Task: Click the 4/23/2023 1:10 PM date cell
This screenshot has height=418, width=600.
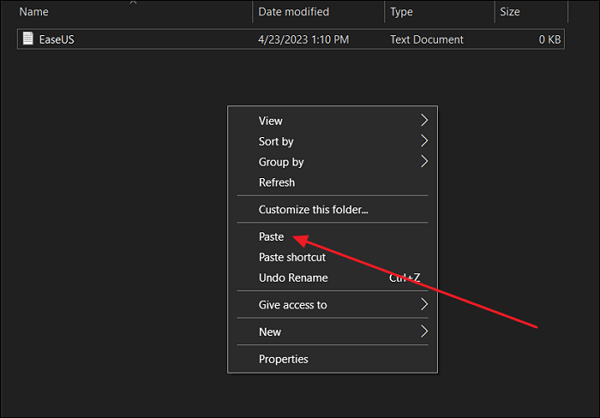Action: pyautogui.click(x=302, y=40)
